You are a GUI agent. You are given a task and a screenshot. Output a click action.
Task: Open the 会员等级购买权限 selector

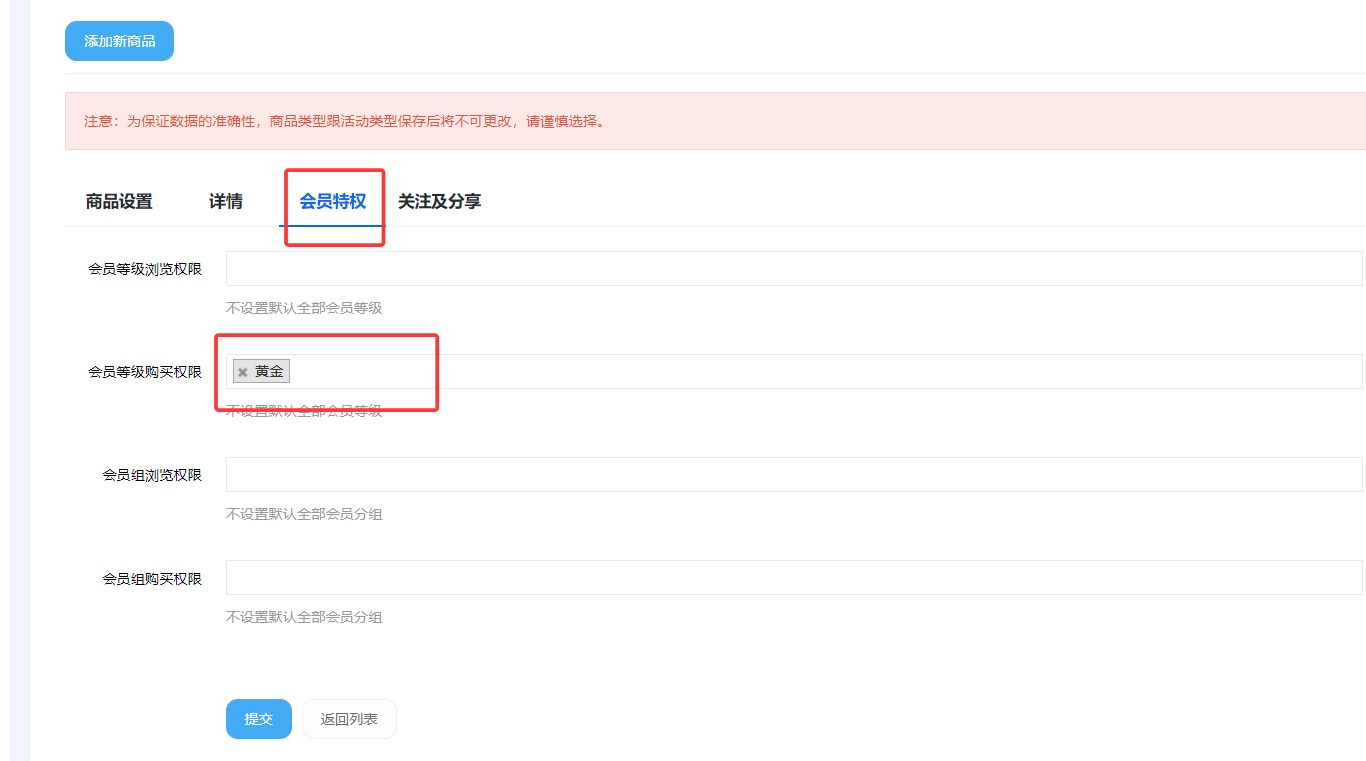pyautogui.click(x=795, y=370)
